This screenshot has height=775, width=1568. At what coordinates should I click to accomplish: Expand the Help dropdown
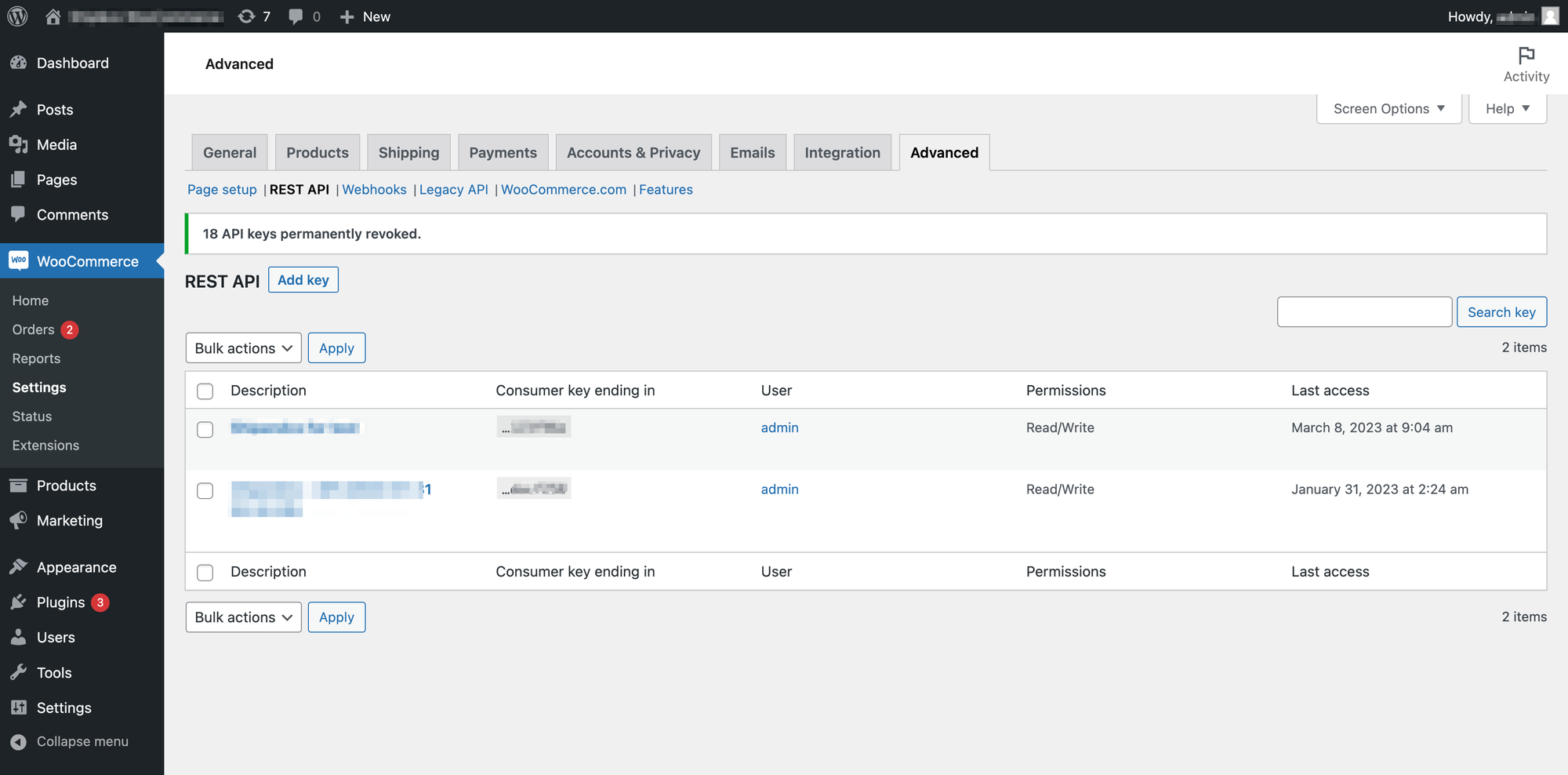click(1507, 109)
